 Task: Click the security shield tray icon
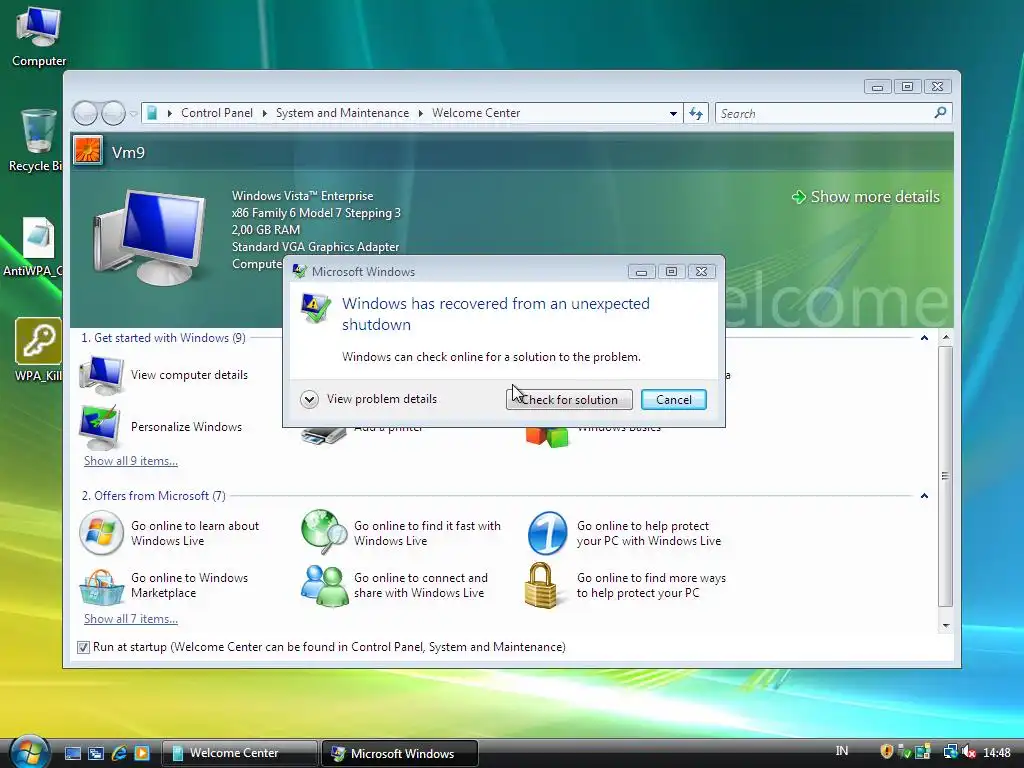click(x=886, y=752)
